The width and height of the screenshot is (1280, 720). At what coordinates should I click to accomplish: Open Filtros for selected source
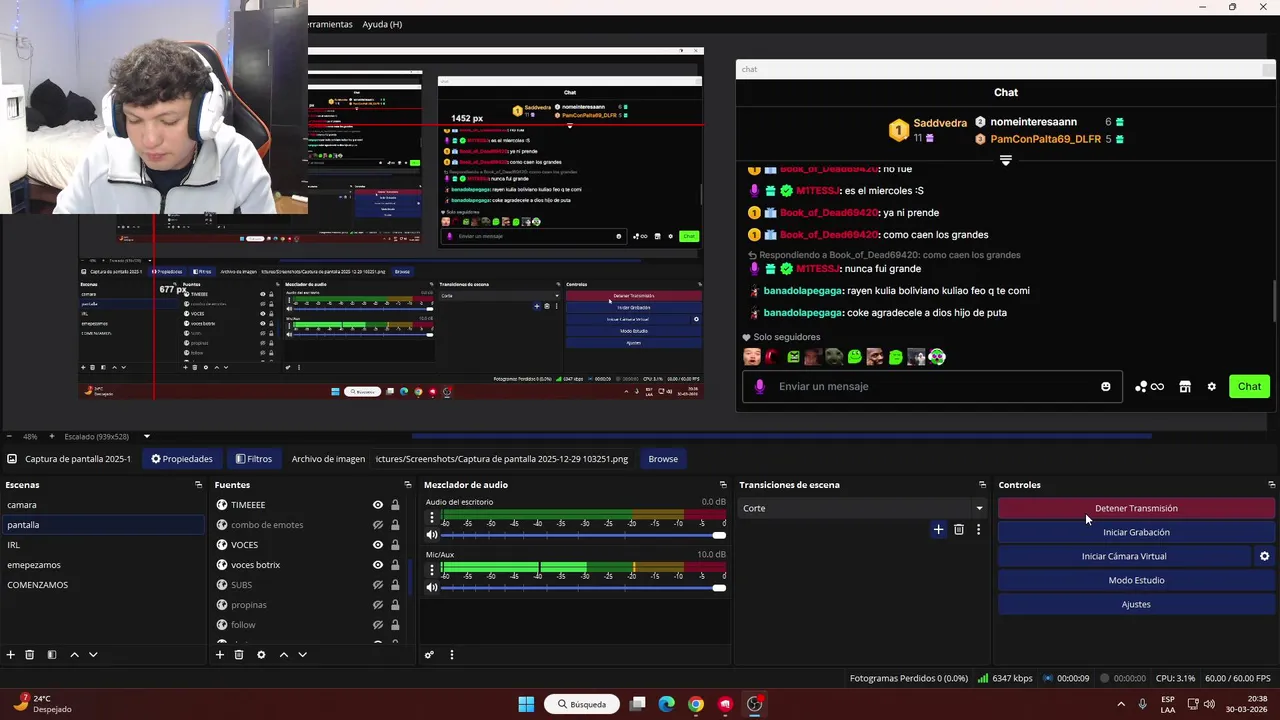coord(253,459)
